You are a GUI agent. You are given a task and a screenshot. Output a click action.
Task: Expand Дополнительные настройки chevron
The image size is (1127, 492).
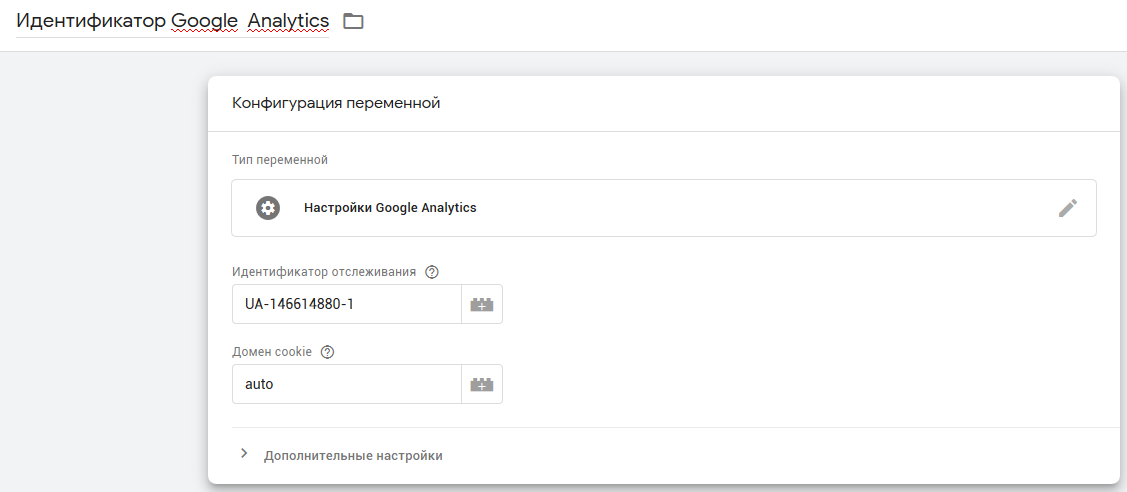tap(244, 454)
